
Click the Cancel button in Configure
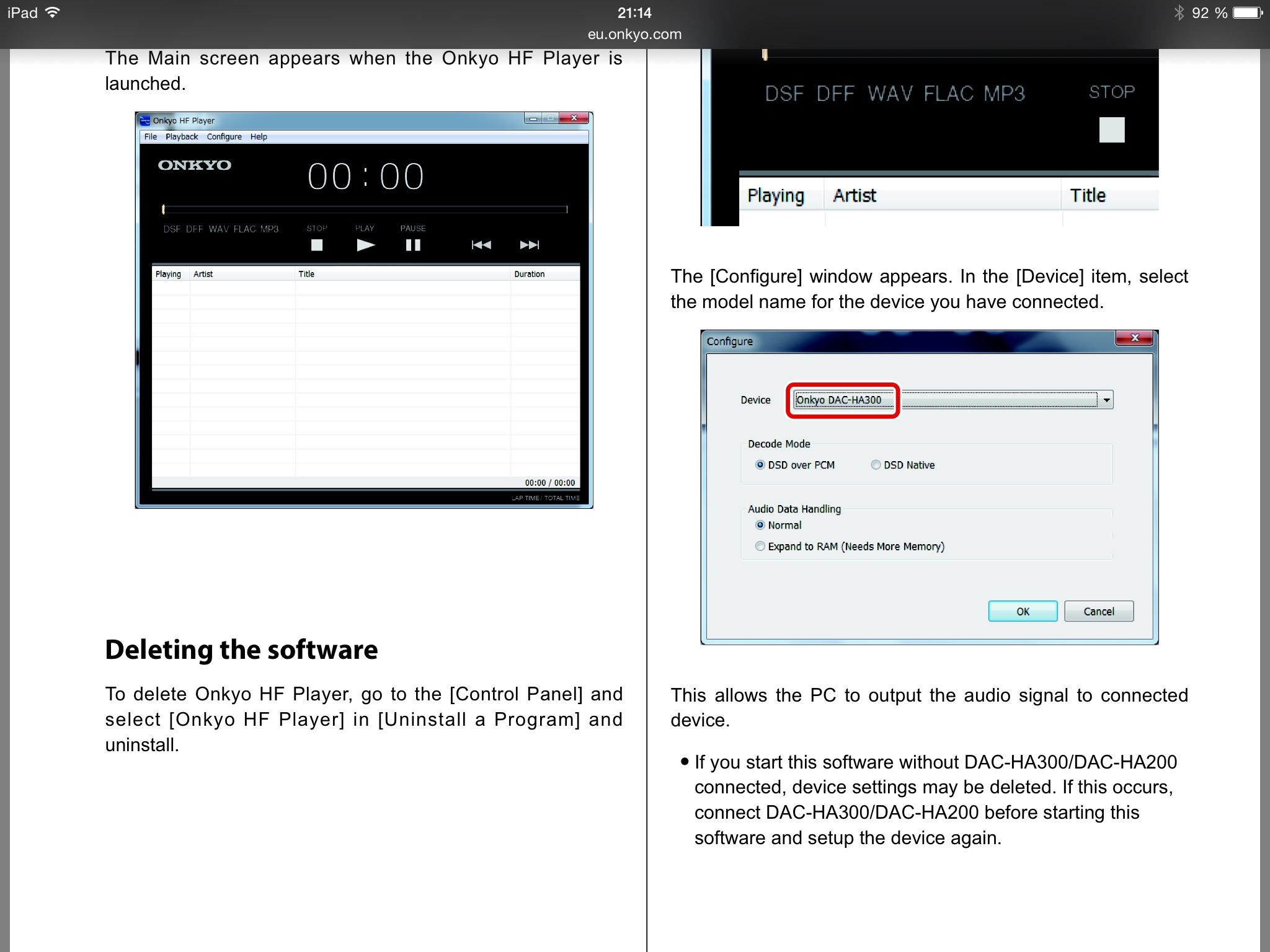tap(1098, 611)
